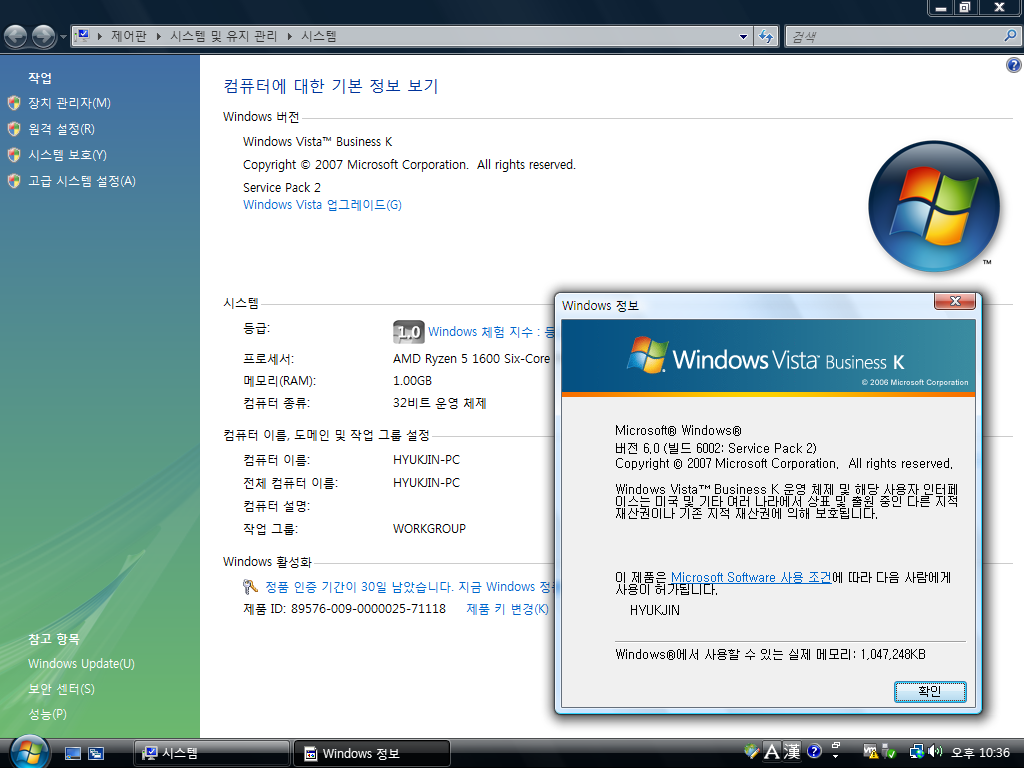Click 제품 키 변경(K) link

tap(507, 609)
